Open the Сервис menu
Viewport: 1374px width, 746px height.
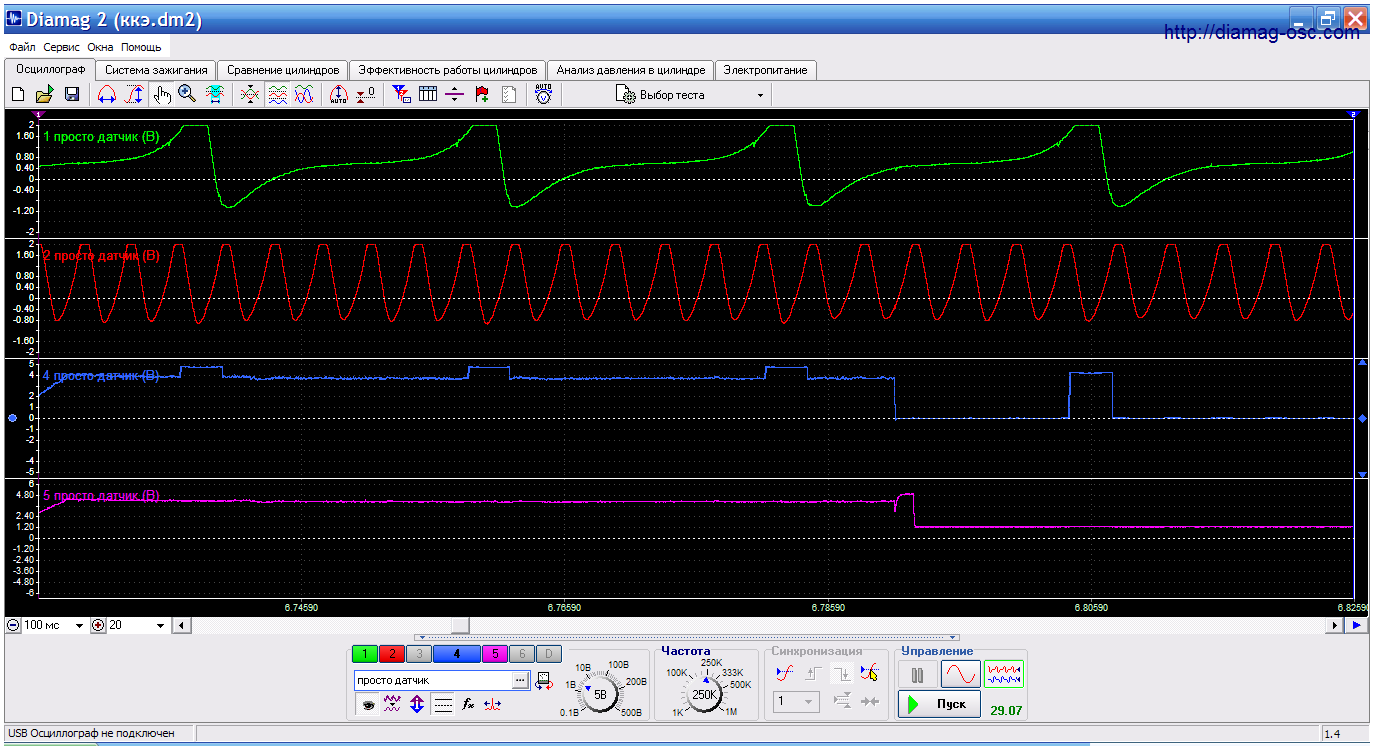click(62, 47)
